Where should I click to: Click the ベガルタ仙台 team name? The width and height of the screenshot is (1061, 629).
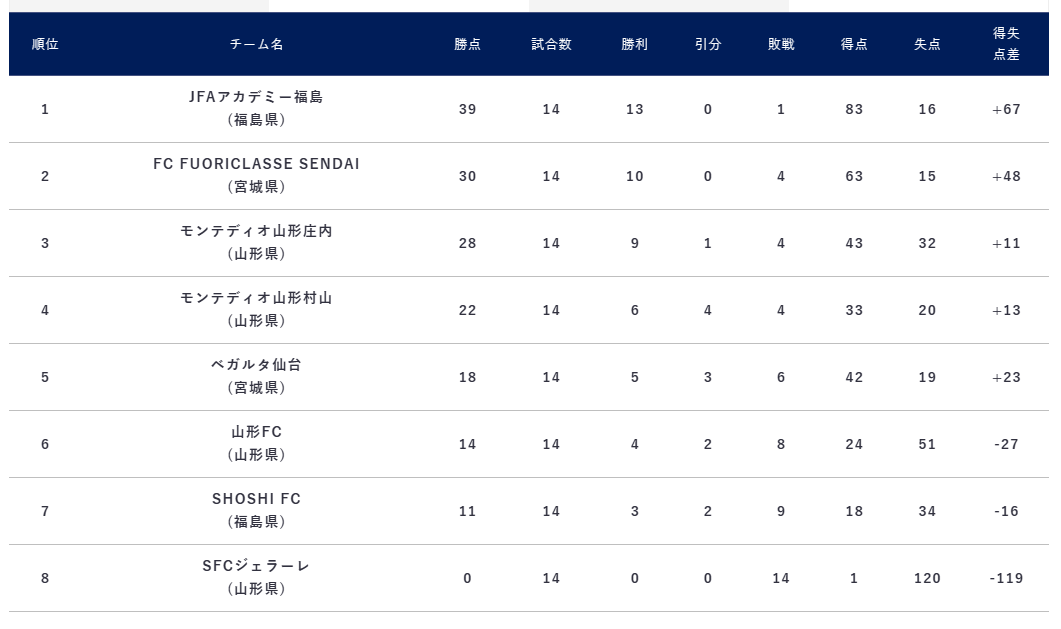click(256, 365)
